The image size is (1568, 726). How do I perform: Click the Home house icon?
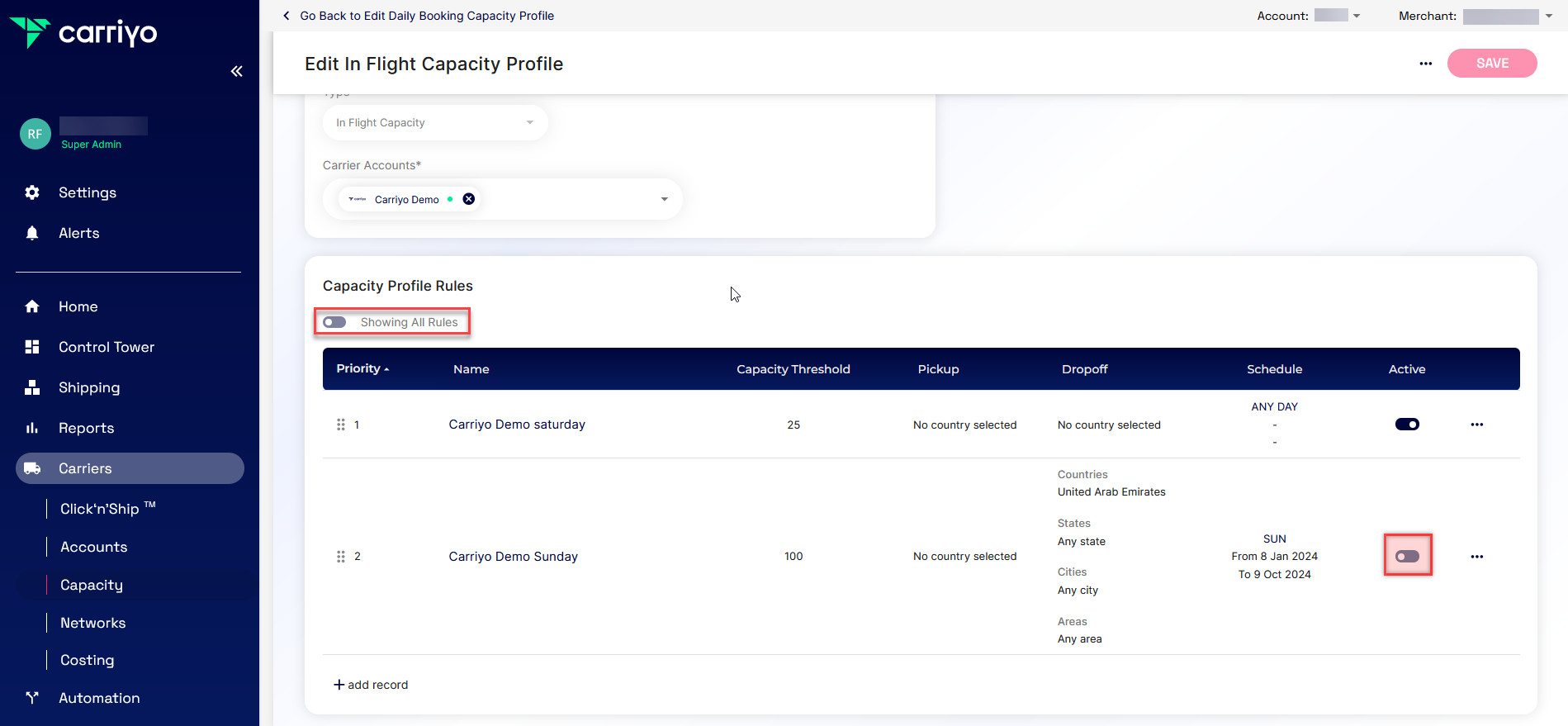coord(32,306)
